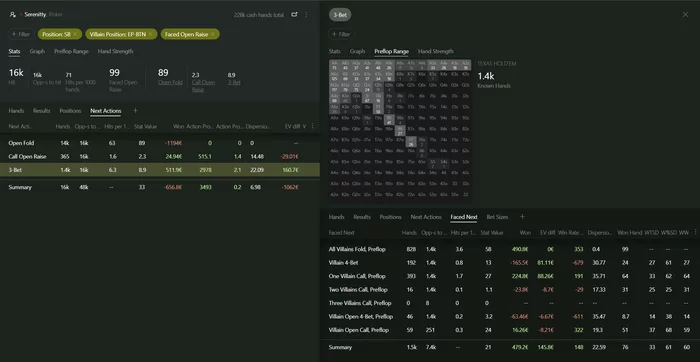
Task: Select the Villain 4-Bet row
Action: coord(510,263)
